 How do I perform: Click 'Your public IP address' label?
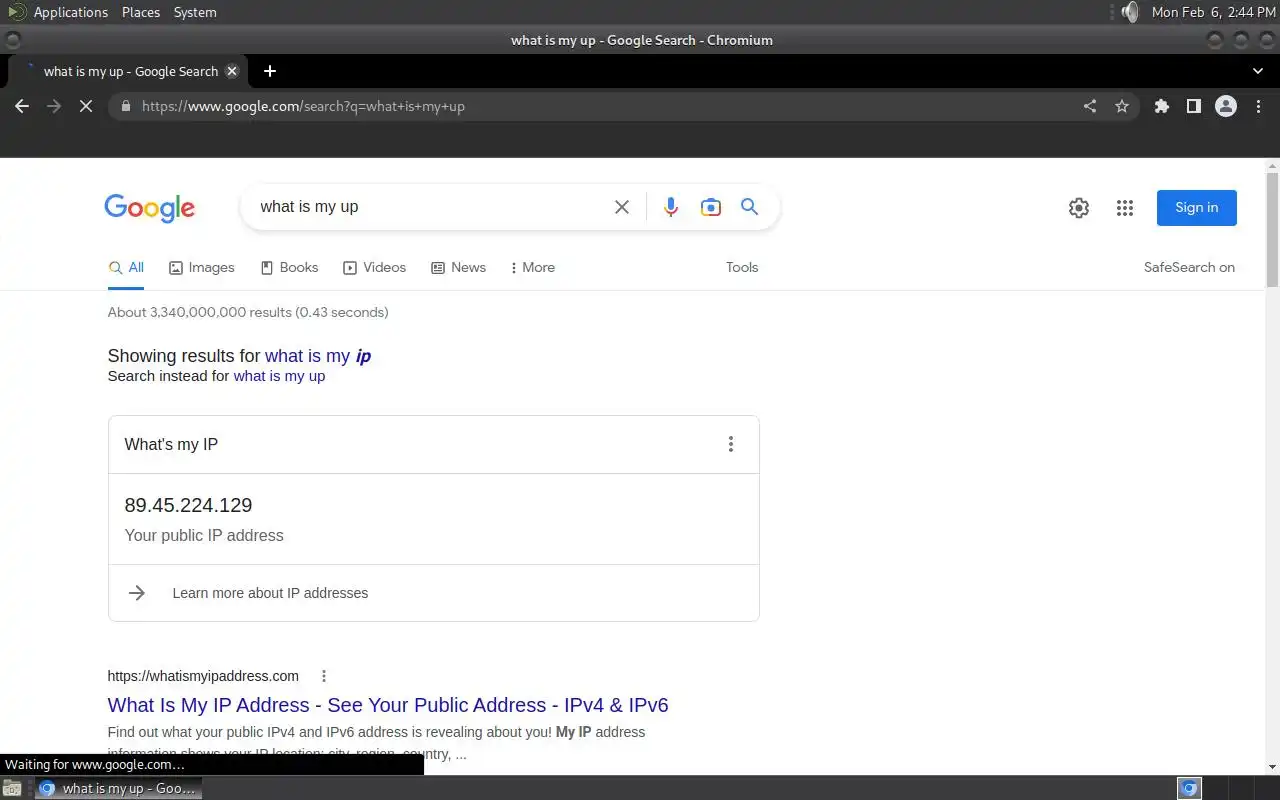tap(204, 535)
